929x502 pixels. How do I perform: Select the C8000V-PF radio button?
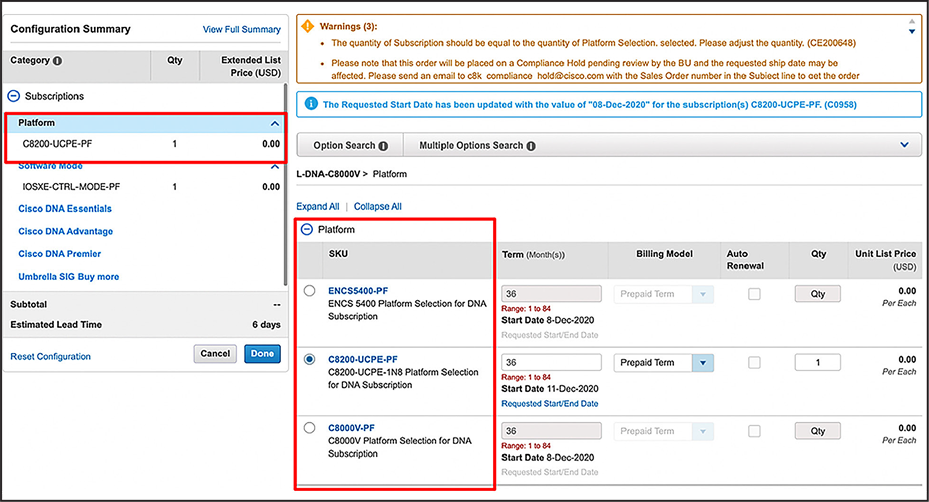click(309, 428)
